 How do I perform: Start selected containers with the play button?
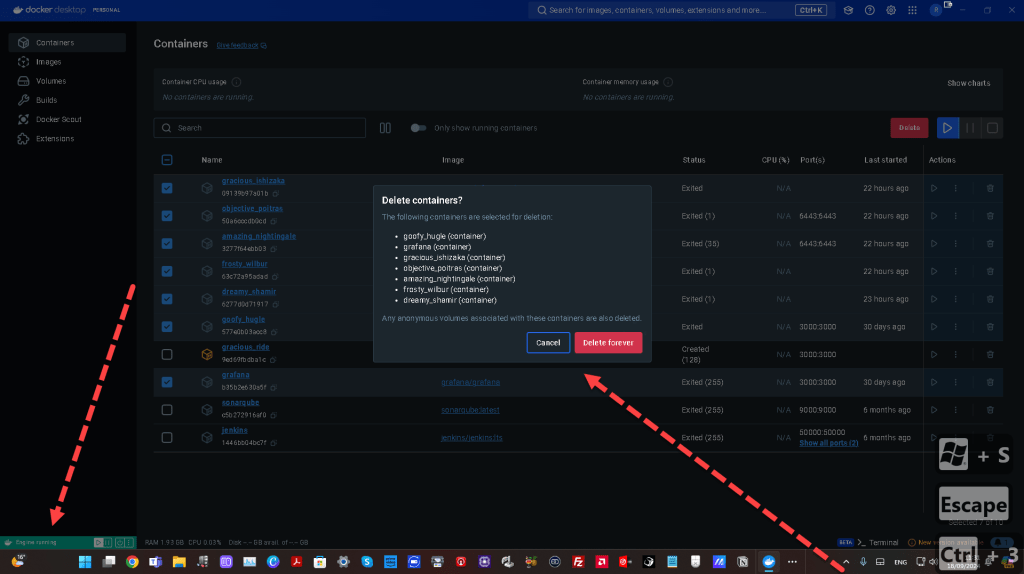click(x=948, y=128)
